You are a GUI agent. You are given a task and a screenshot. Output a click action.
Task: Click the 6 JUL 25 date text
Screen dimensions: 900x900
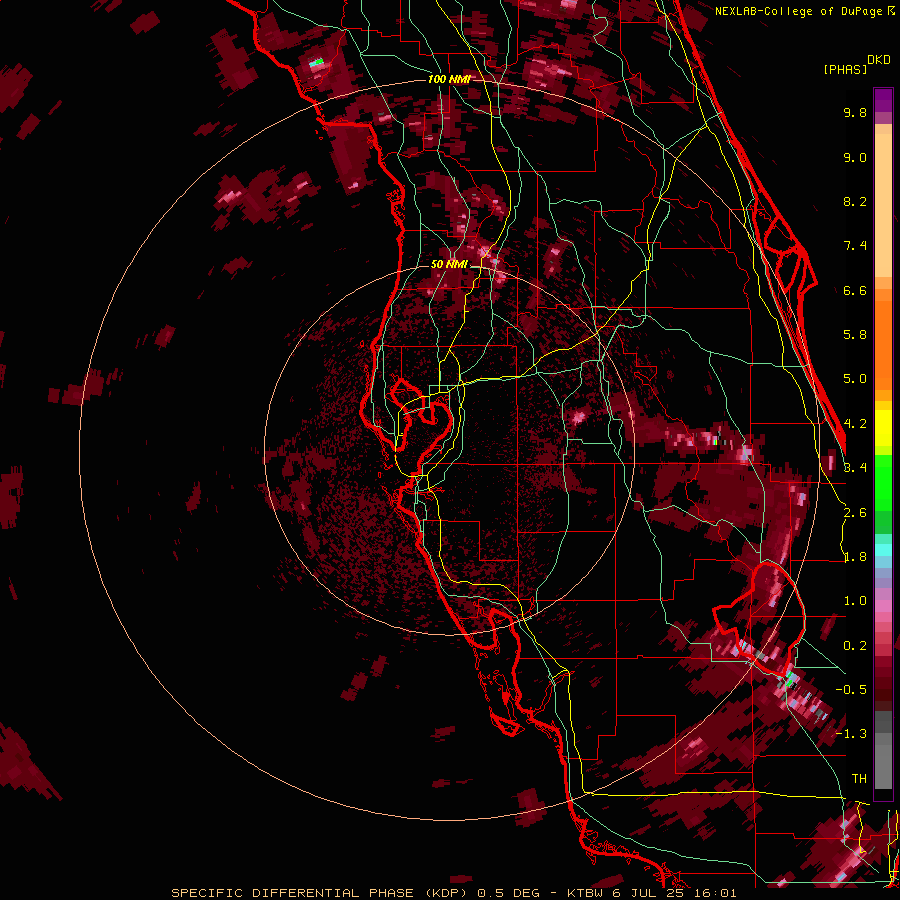click(650, 893)
